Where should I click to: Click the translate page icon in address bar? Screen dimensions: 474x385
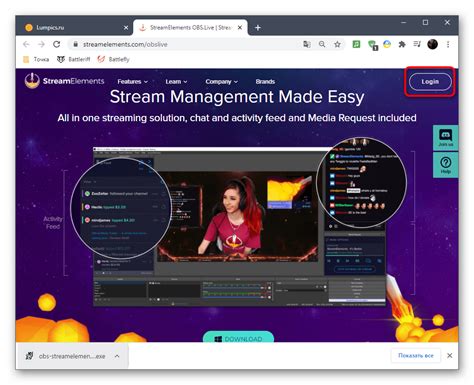[307, 44]
